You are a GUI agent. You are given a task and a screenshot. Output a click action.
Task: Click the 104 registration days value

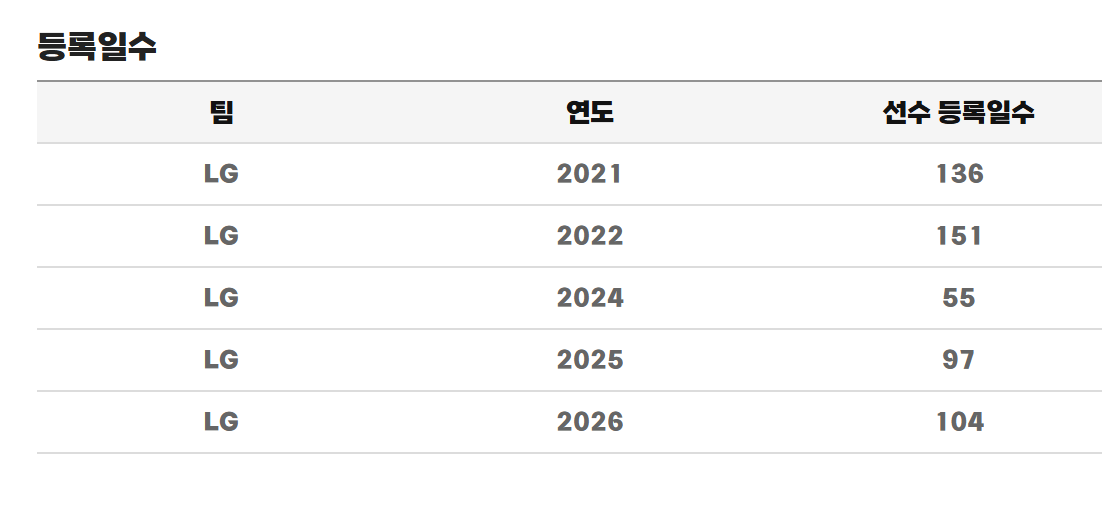pyautogui.click(x=959, y=421)
